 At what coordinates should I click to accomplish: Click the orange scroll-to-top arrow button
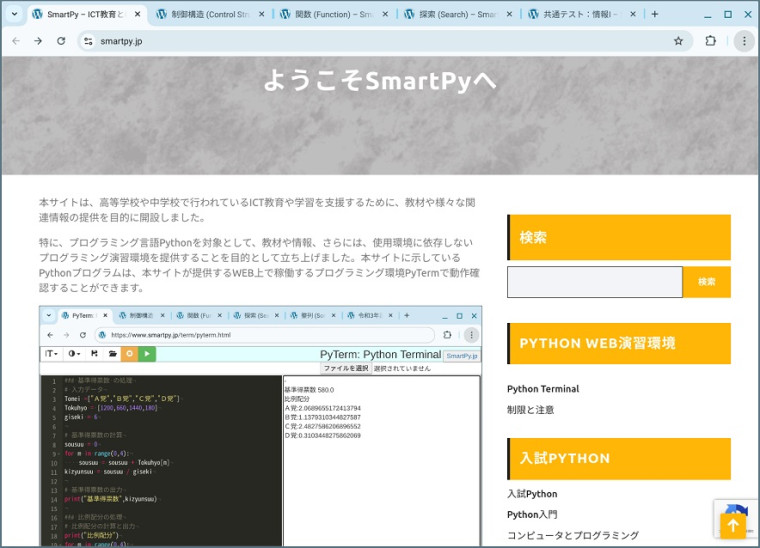coord(733,526)
